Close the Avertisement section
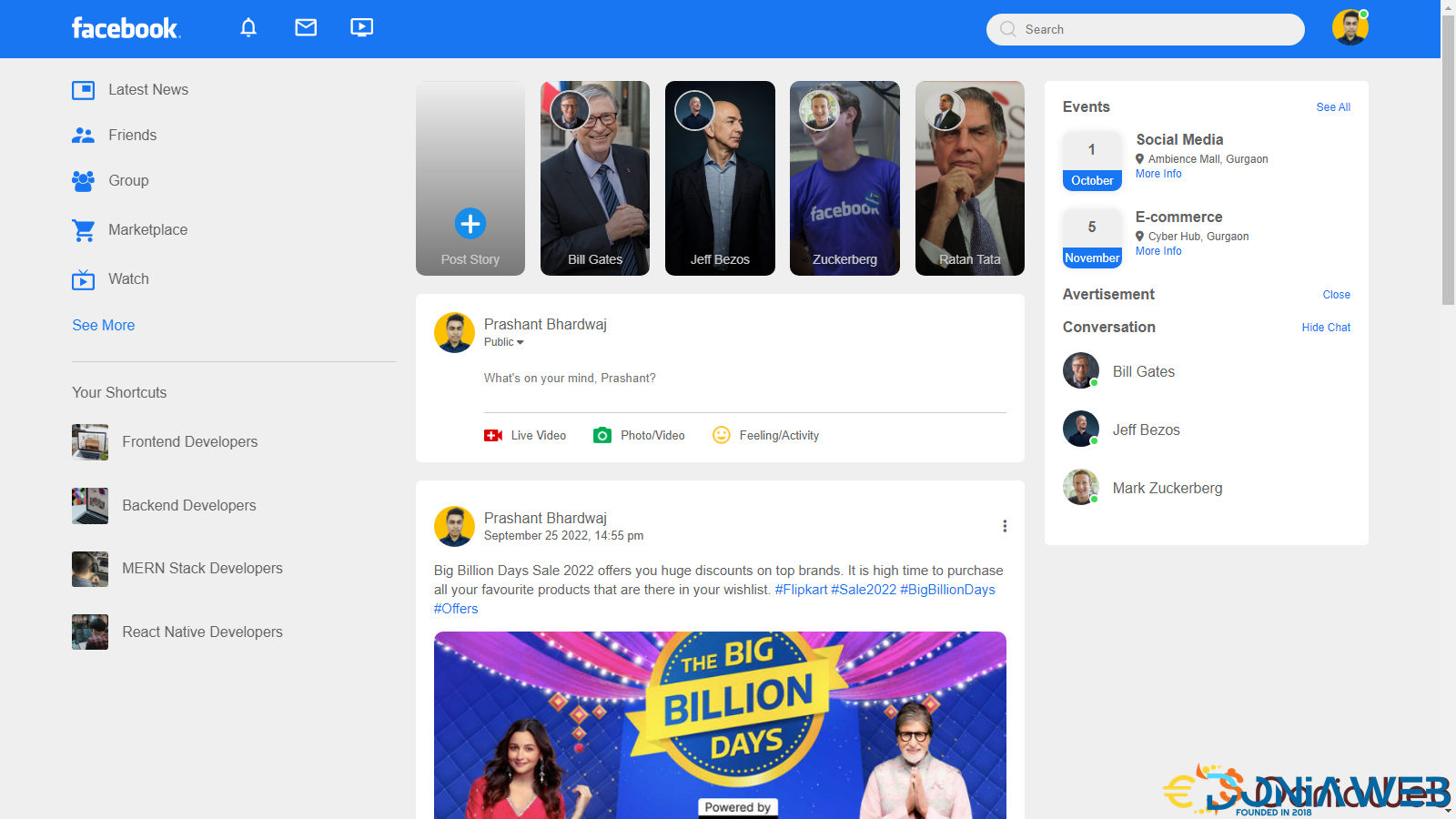 [1337, 295]
